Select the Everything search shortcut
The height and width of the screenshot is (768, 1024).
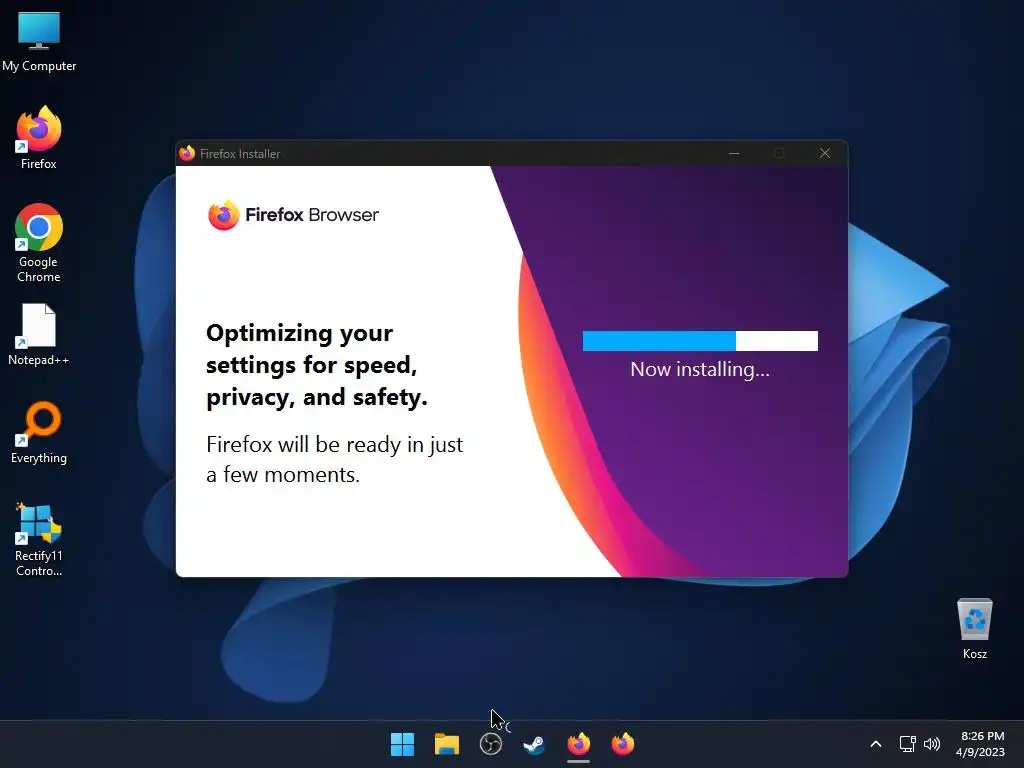[x=39, y=432]
